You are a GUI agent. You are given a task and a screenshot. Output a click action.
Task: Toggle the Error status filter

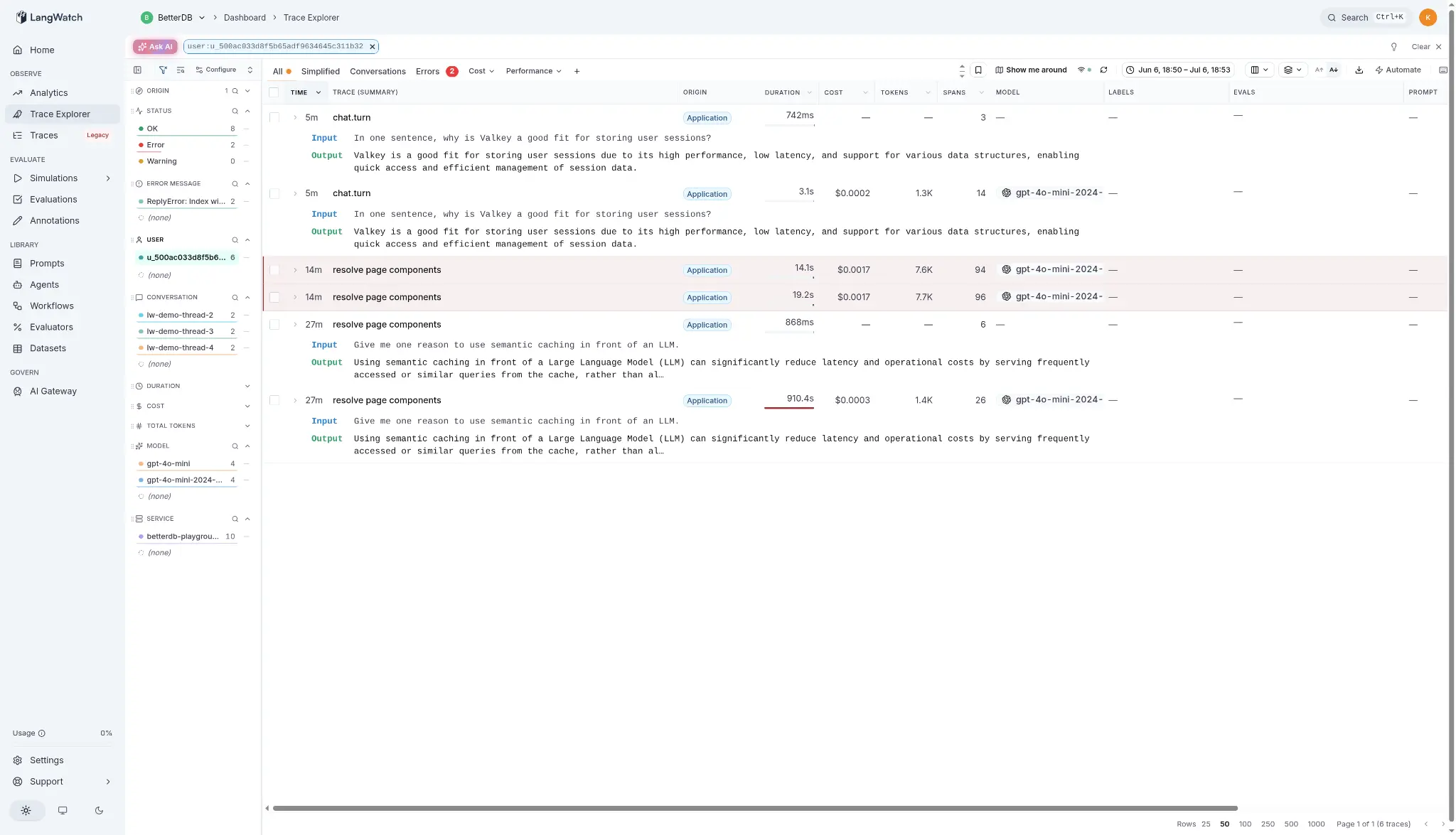click(187, 145)
